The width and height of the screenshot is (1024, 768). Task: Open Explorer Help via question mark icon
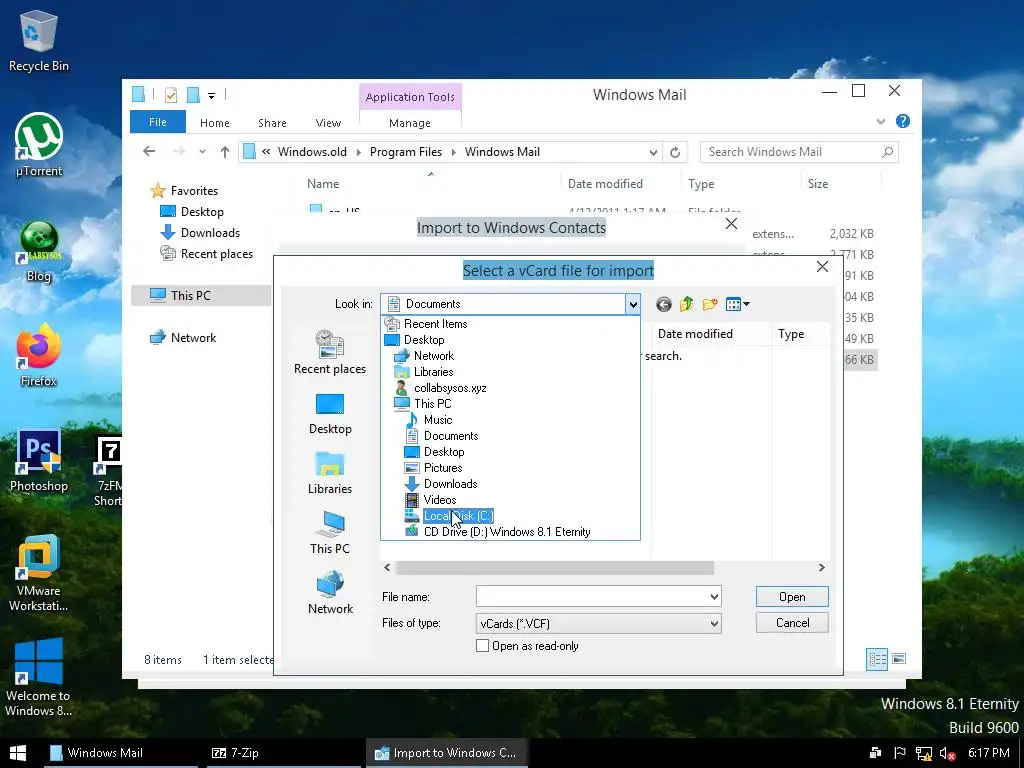click(x=903, y=121)
